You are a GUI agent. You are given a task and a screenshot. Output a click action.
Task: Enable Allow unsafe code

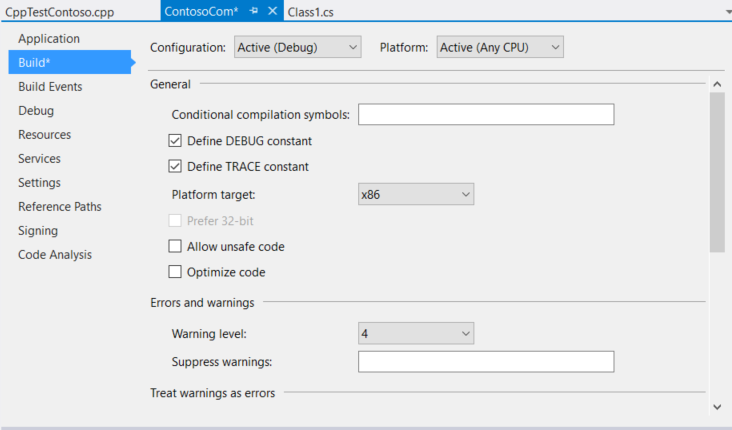(176, 246)
